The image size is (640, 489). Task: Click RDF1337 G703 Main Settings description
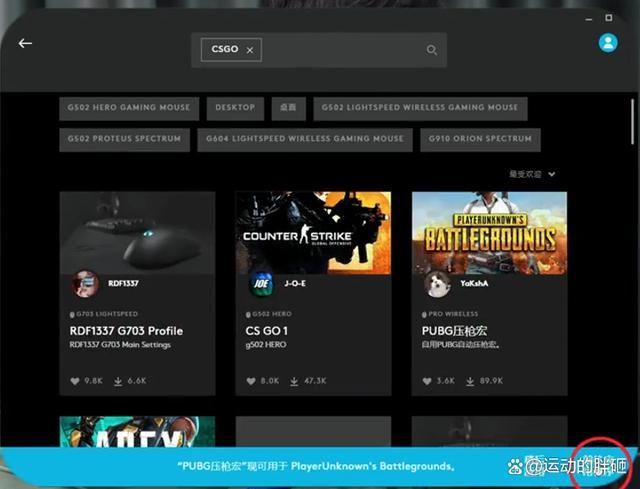(x=120, y=345)
